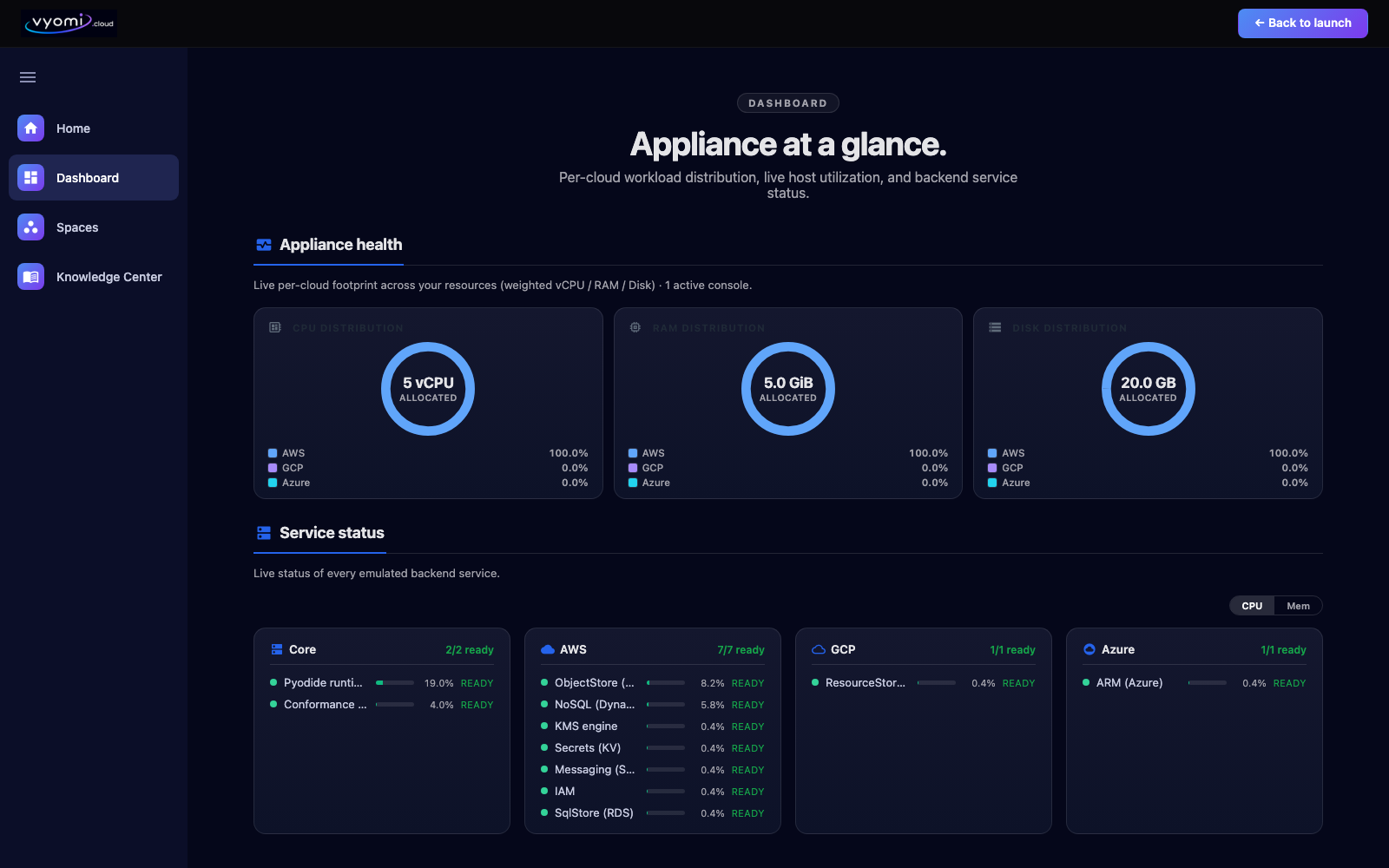Switch service usage view to Mem
The height and width of the screenshot is (868, 1389).
(1298, 606)
